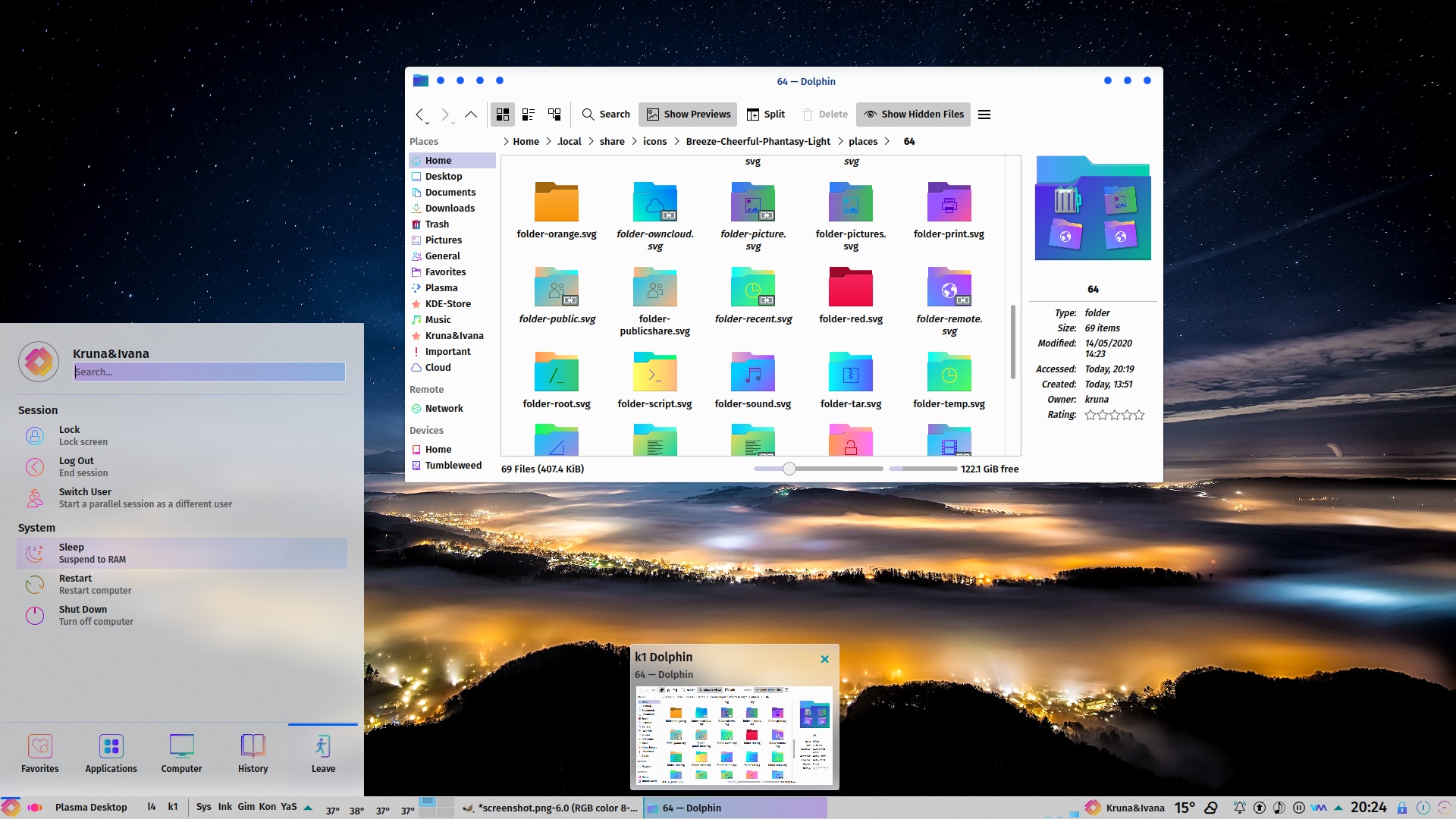Click breadcrumb chevron before share
The height and width of the screenshot is (819, 1456).
coord(591,142)
